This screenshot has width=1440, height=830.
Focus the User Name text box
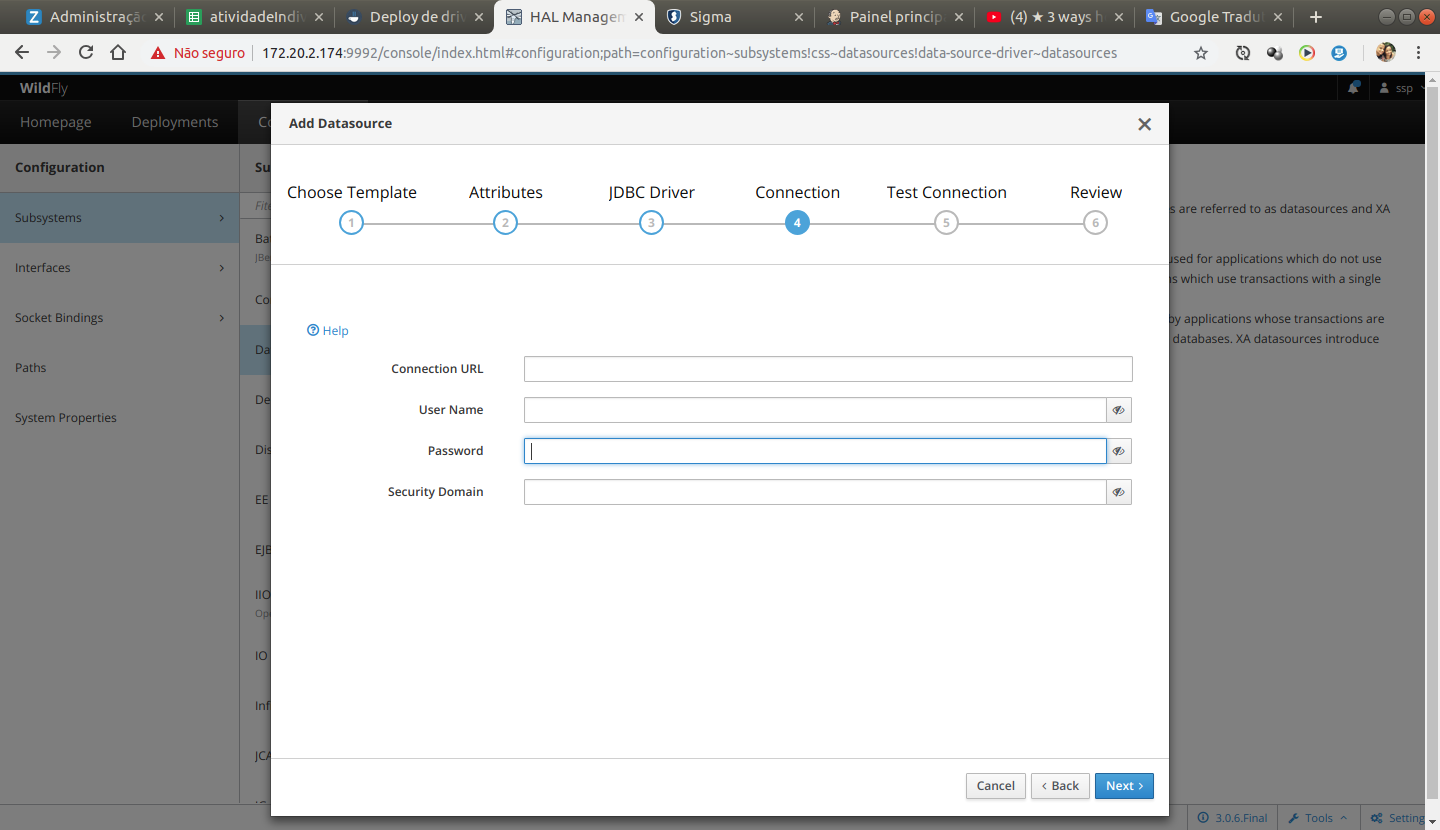click(815, 410)
